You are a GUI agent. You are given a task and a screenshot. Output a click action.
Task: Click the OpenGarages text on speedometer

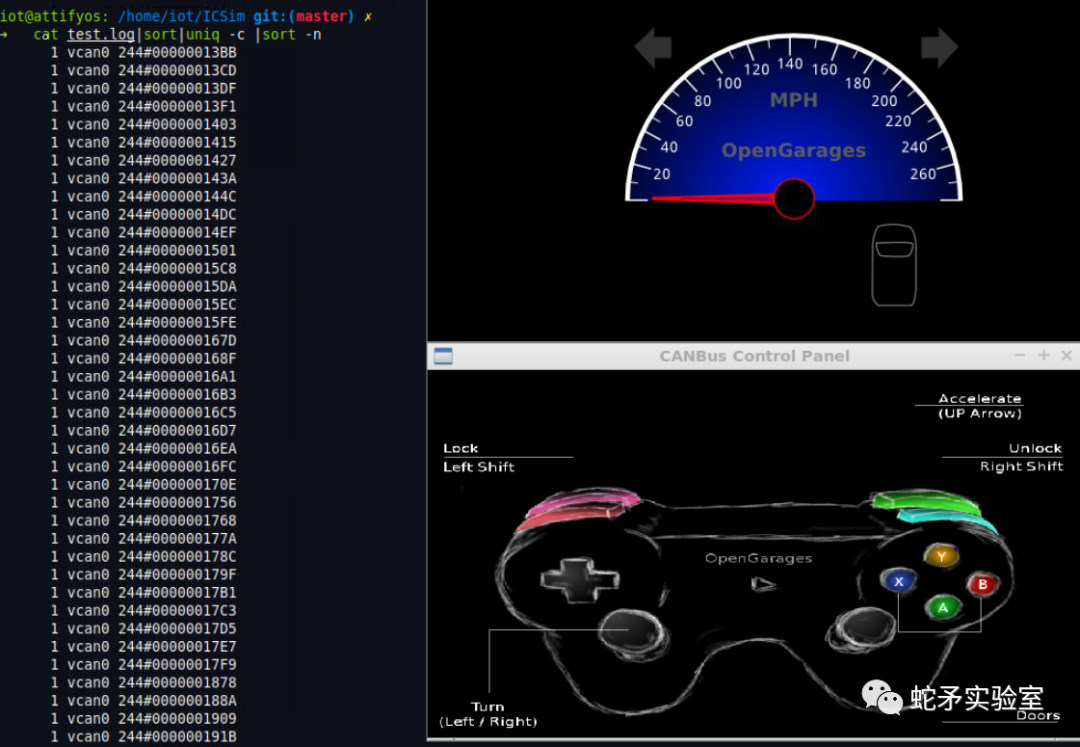click(793, 151)
